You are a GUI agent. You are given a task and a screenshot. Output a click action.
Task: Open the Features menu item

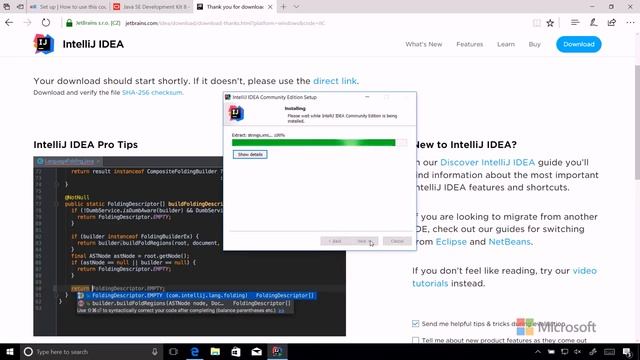coord(469,44)
